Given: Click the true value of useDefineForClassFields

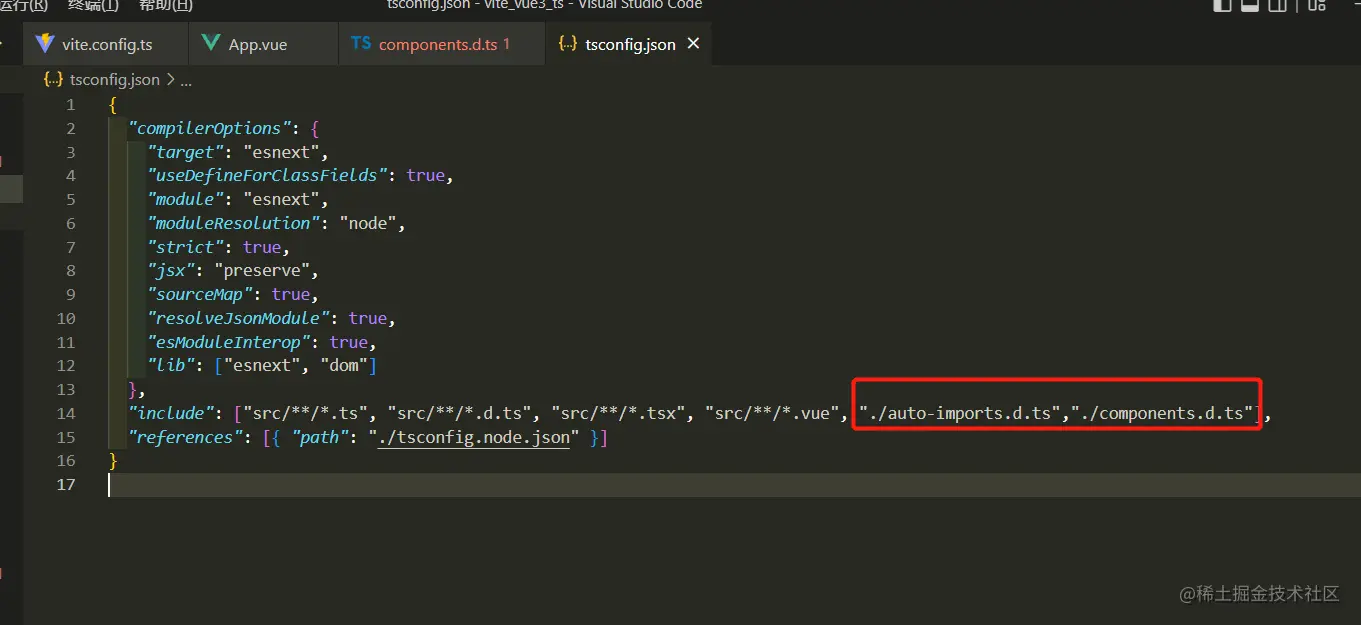Looking at the screenshot, I should click(x=426, y=175).
